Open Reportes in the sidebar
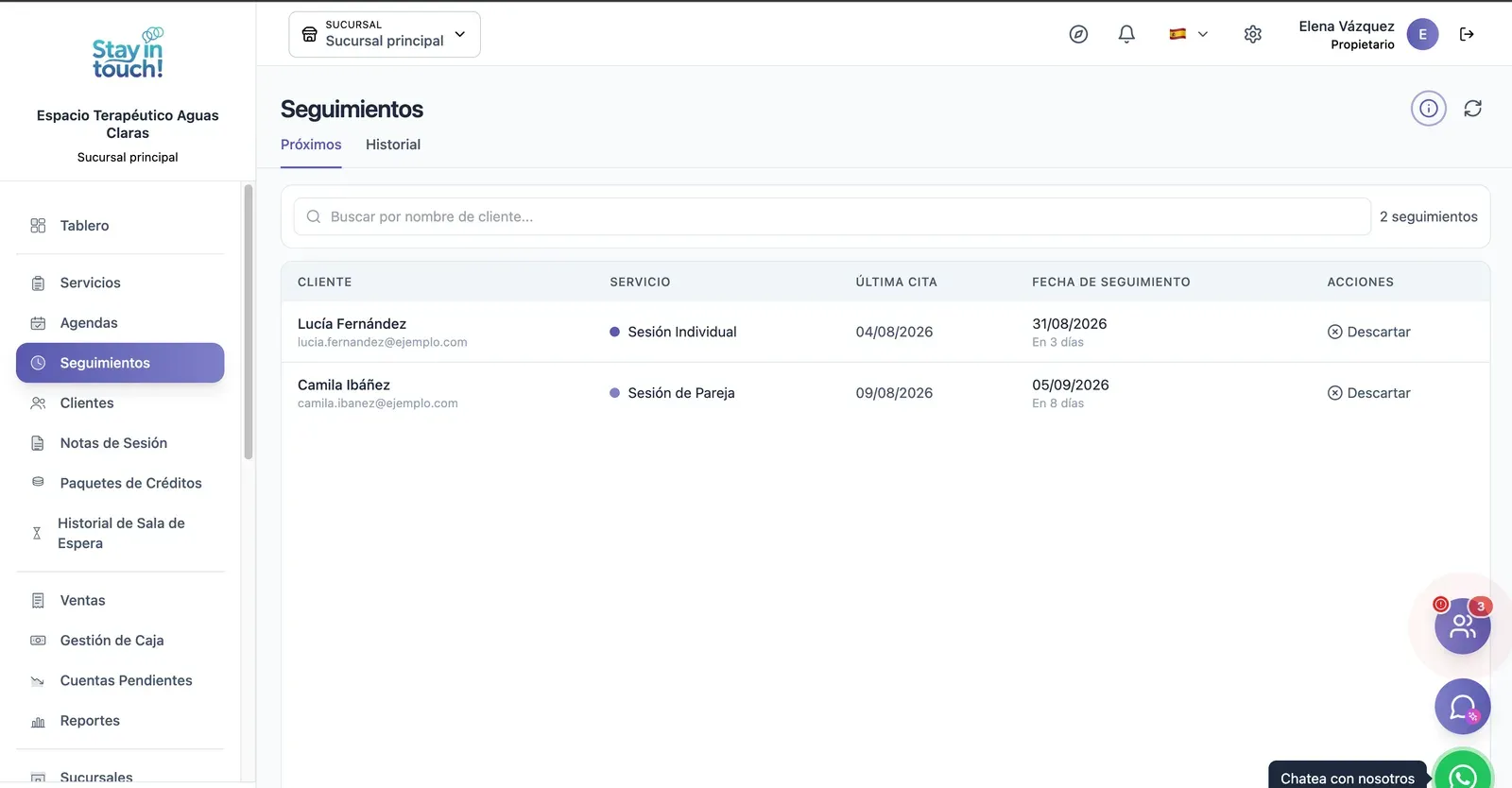Viewport: 1512px width, 788px height. (x=120, y=720)
